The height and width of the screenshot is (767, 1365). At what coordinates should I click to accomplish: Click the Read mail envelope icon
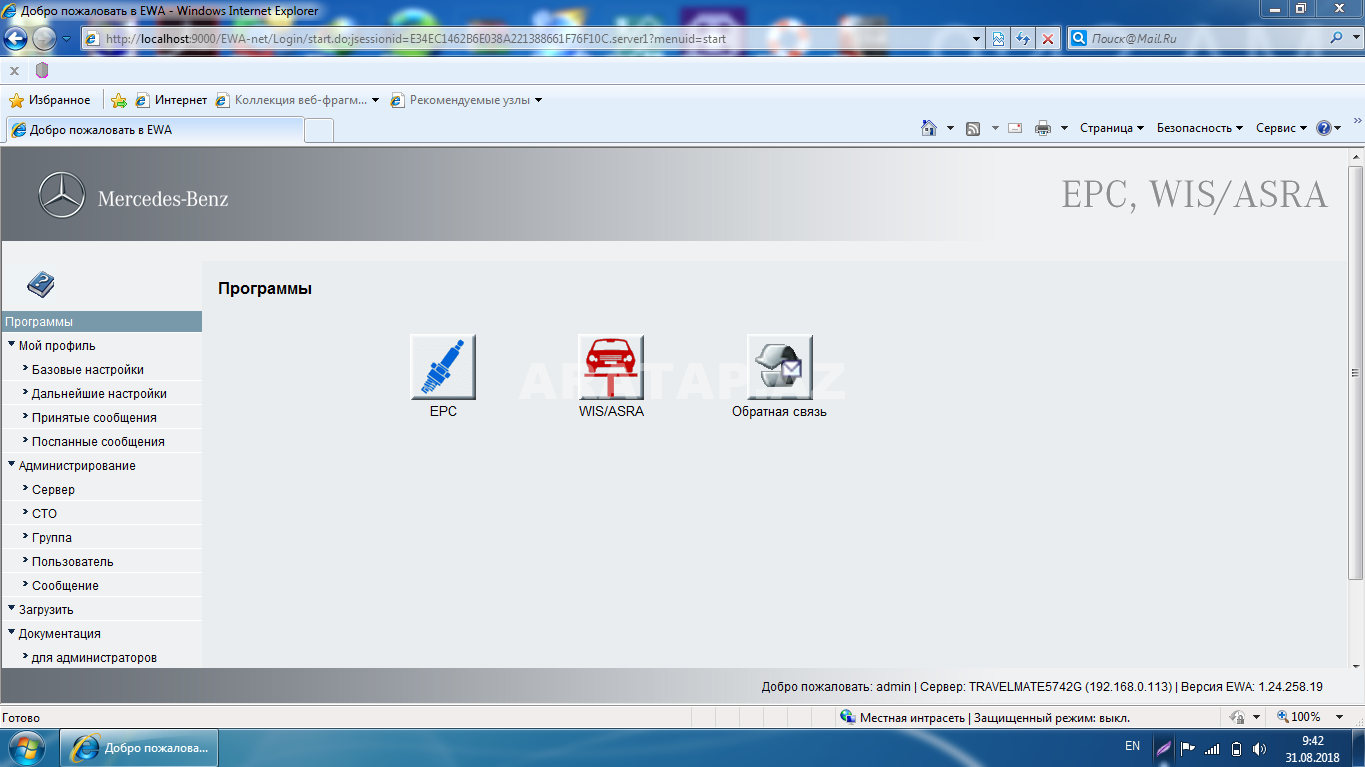point(1015,128)
